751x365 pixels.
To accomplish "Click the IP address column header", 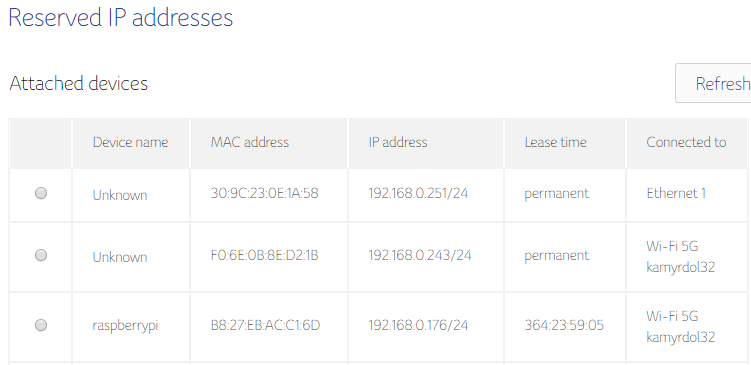I will [398, 142].
